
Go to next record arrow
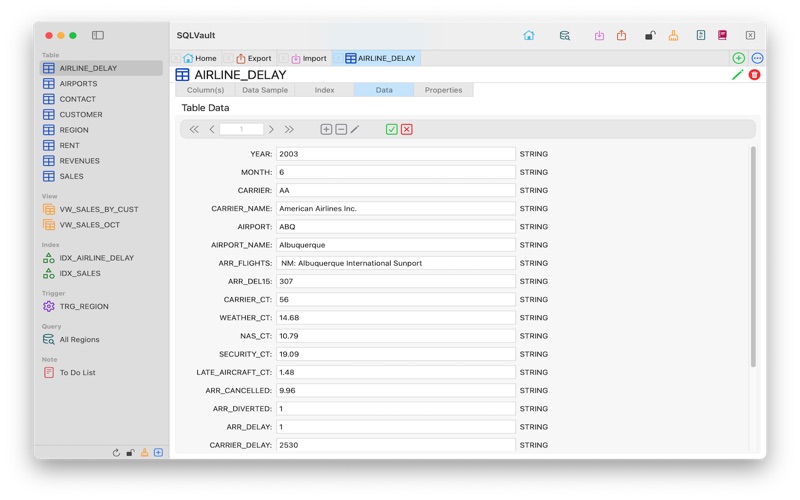coord(271,130)
